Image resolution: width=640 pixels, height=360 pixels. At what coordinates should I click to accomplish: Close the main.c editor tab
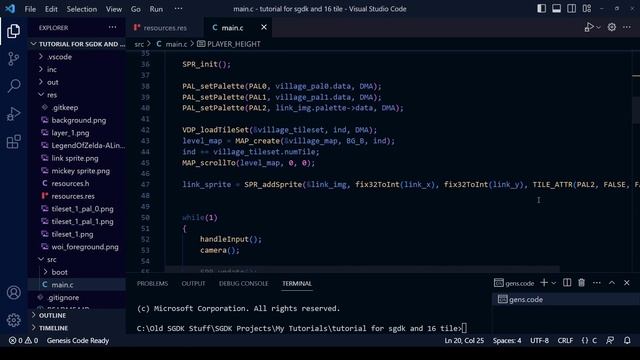264,27
